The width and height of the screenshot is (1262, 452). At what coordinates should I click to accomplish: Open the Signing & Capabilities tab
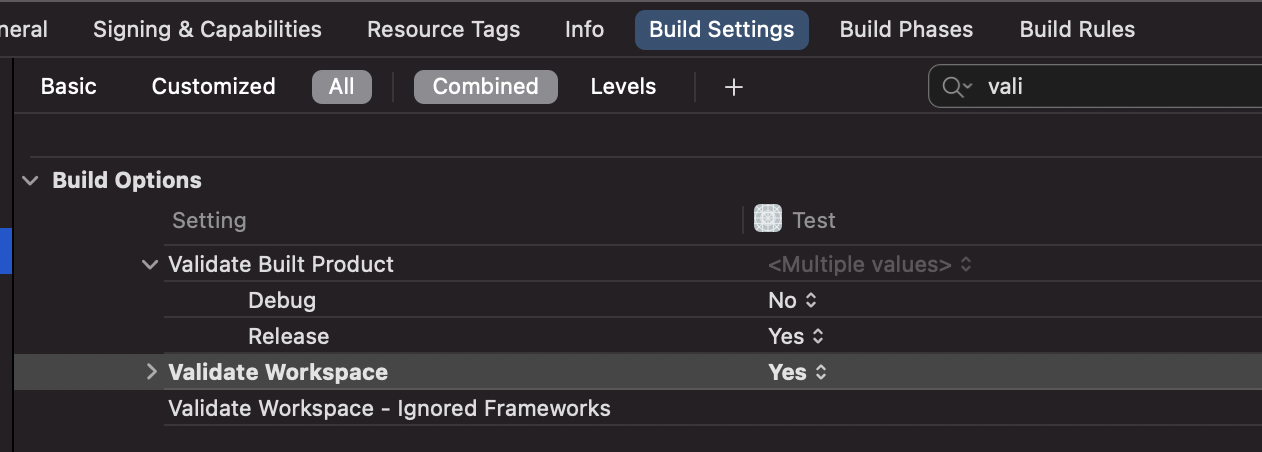tap(207, 30)
